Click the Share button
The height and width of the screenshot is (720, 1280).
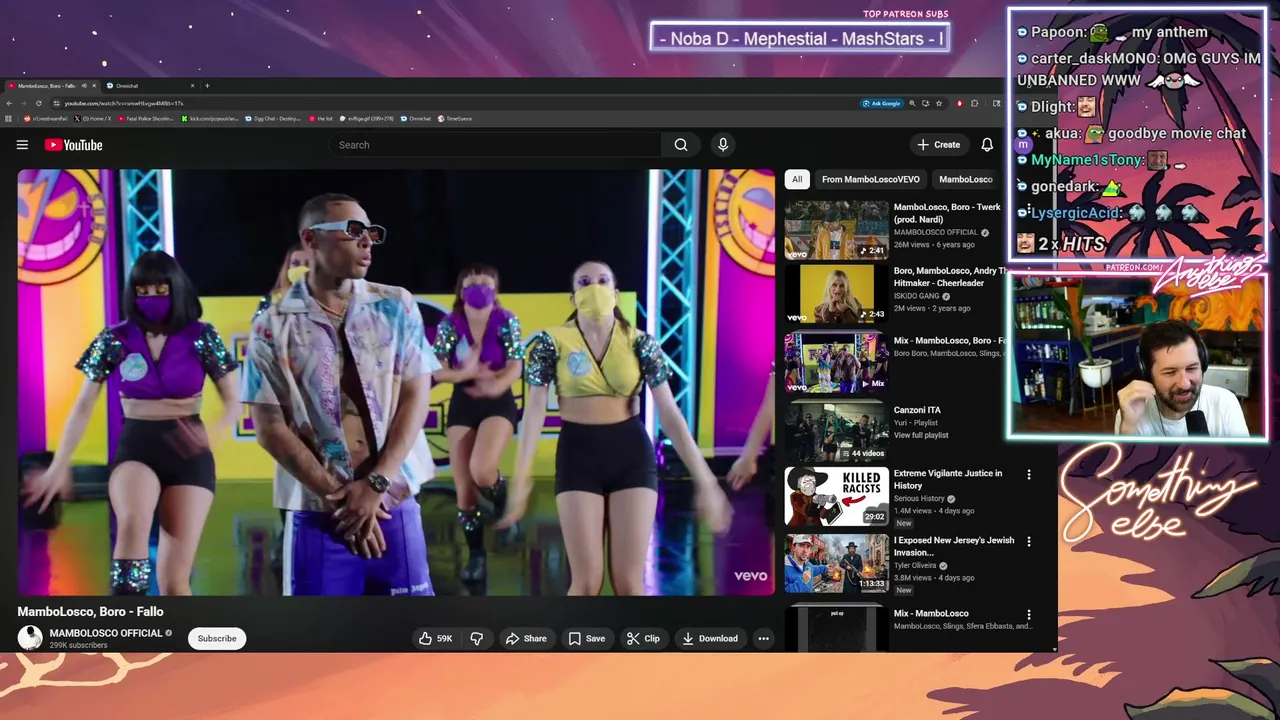point(526,638)
